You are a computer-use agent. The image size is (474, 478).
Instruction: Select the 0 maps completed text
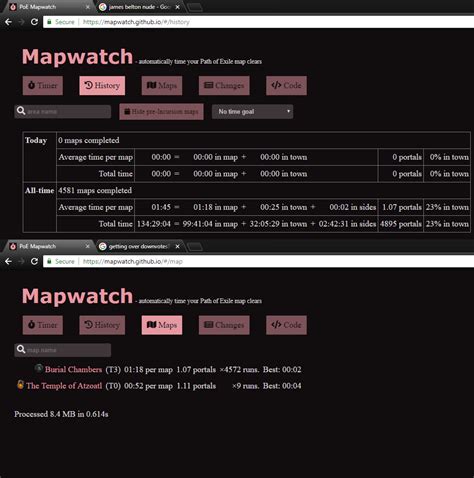click(x=89, y=140)
